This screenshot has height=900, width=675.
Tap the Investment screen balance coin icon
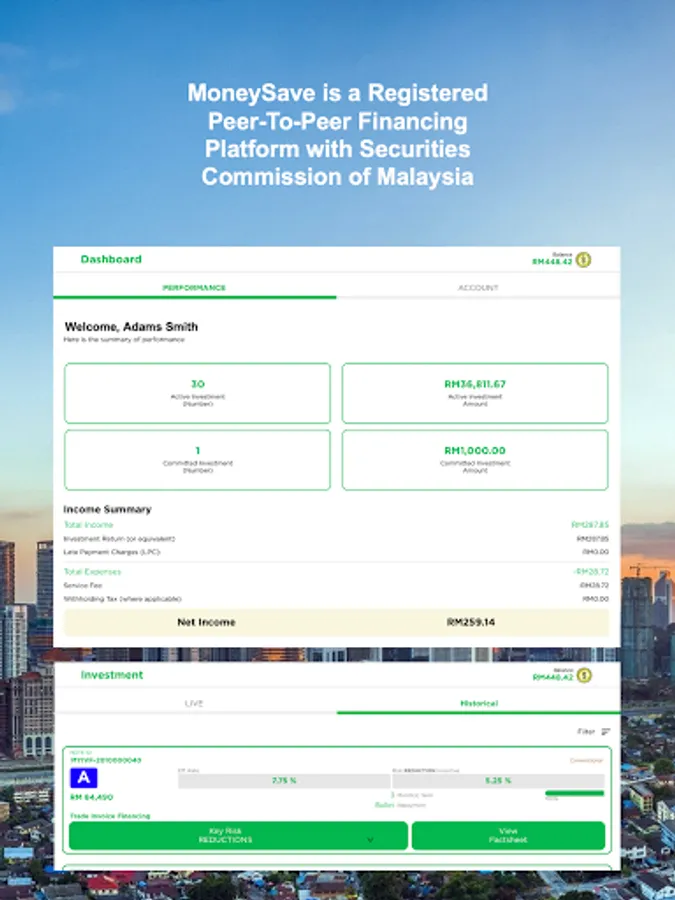(x=584, y=676)
